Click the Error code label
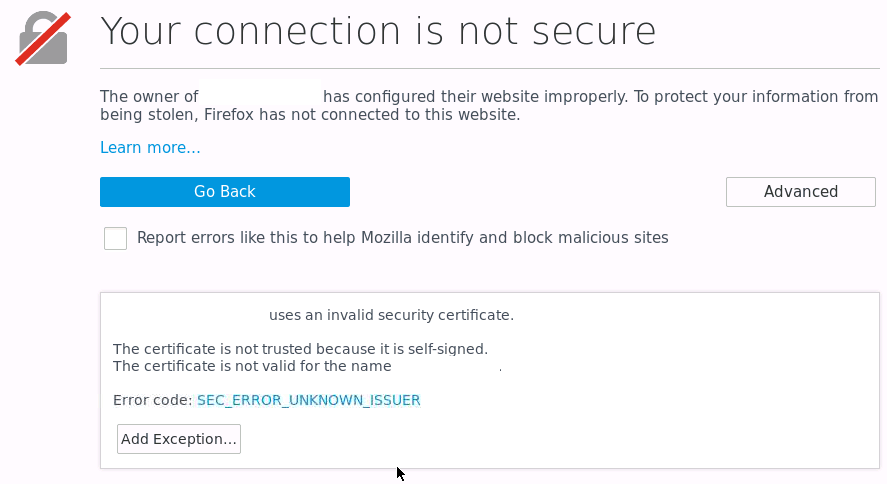Viewport: 887px width, 484px height. (152, 400)
